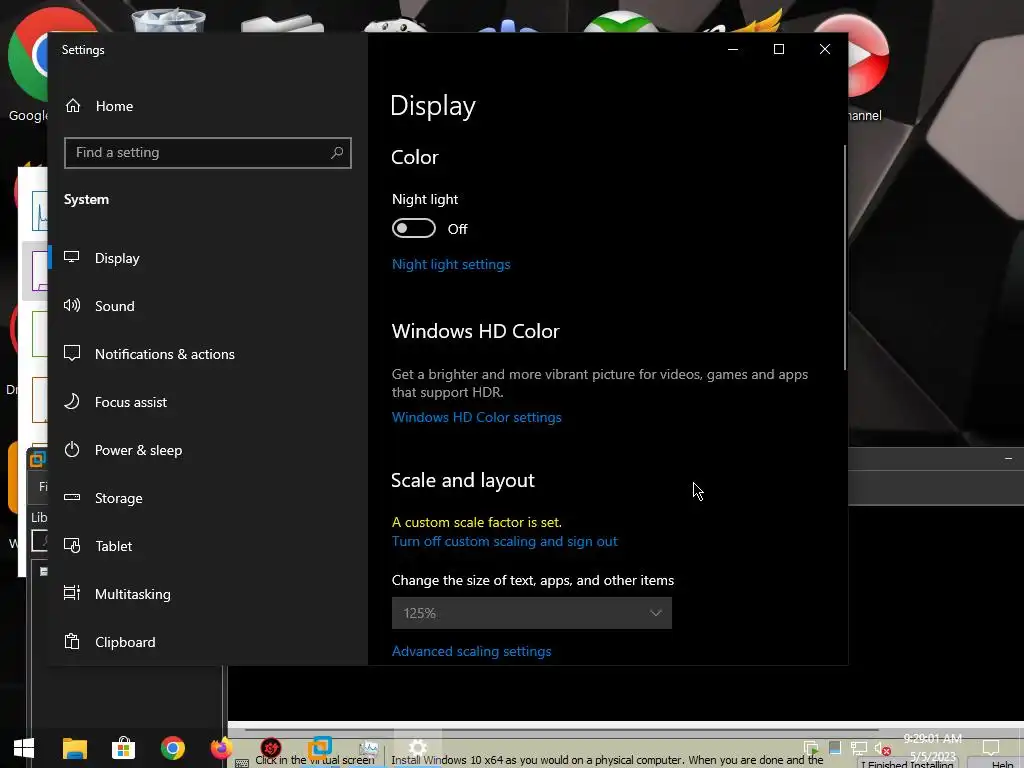Open the Google Chrome desktop shortcut
The height and width of the screenshot is (768, 1024).
[29, 65]
